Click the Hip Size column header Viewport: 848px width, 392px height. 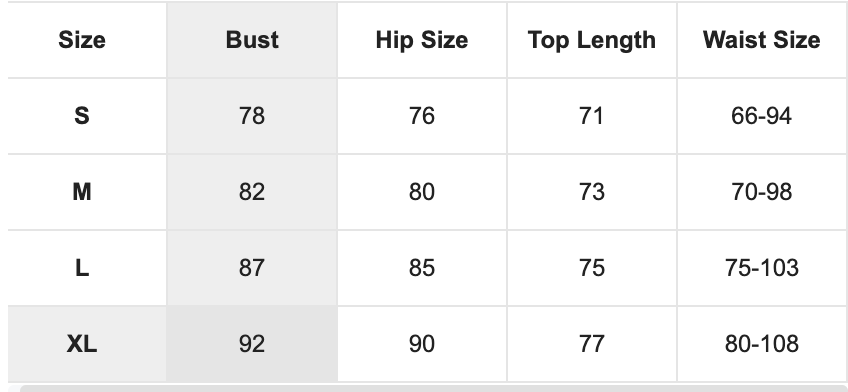(x=422, y=40)
